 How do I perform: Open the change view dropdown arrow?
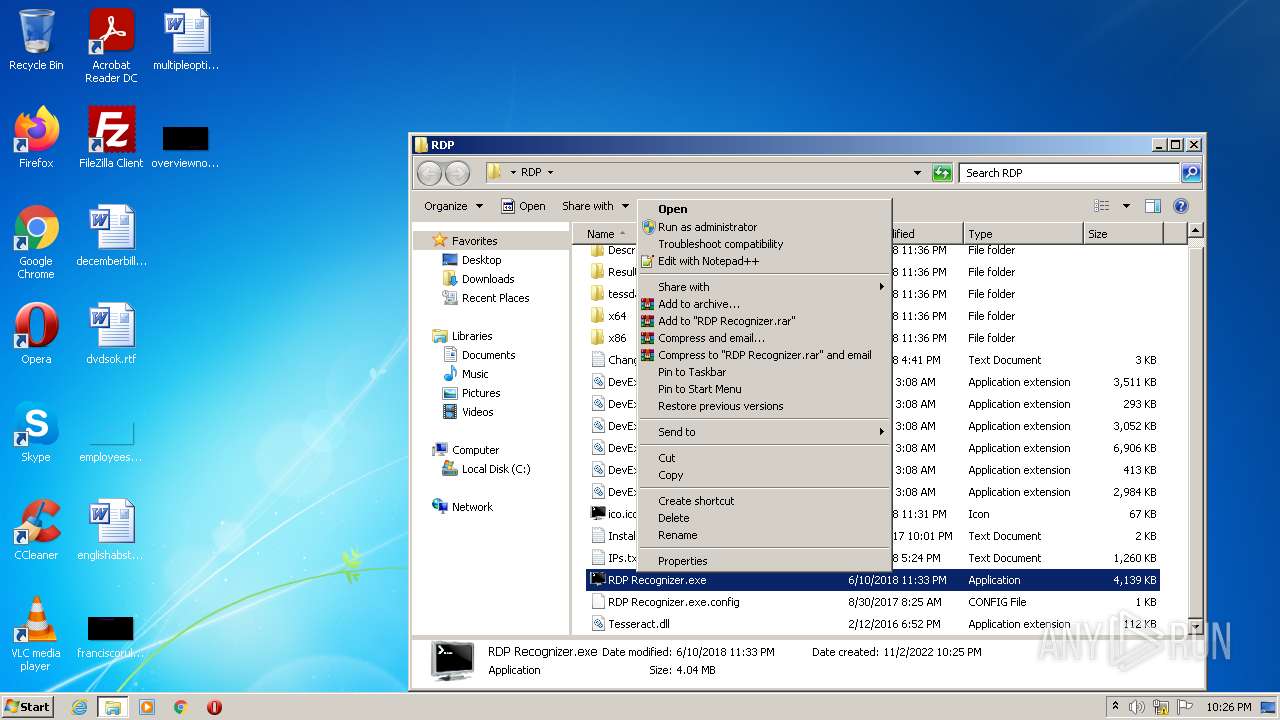(1126, 206)
